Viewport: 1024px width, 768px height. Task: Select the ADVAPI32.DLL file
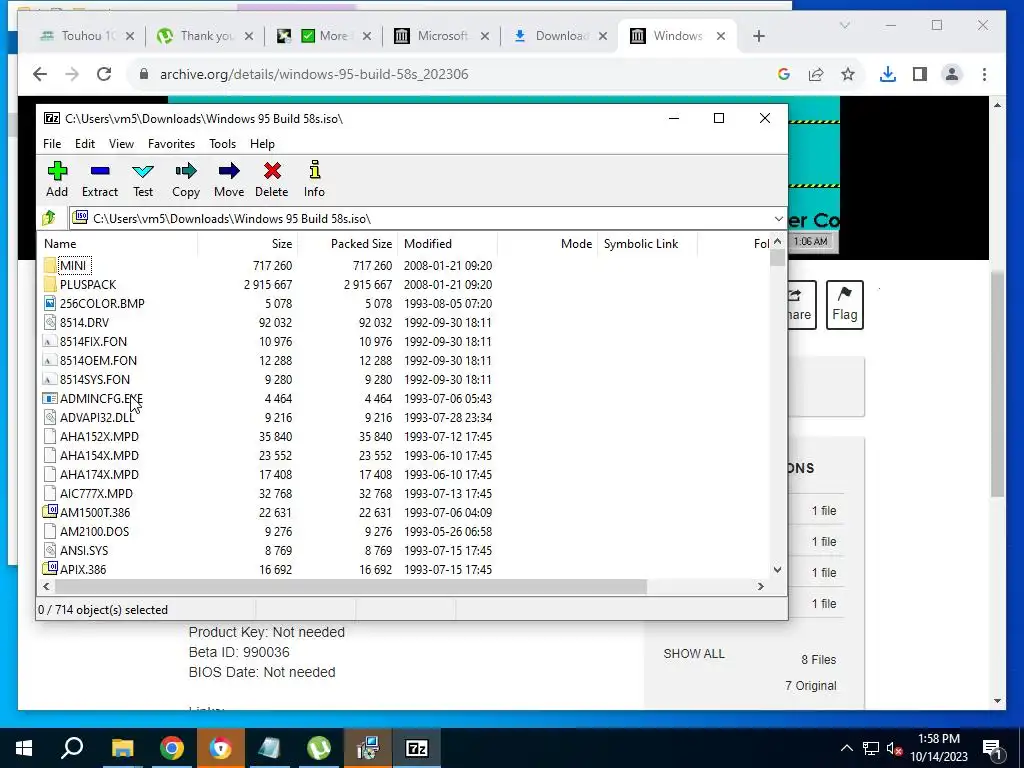[x=98, y=417]
